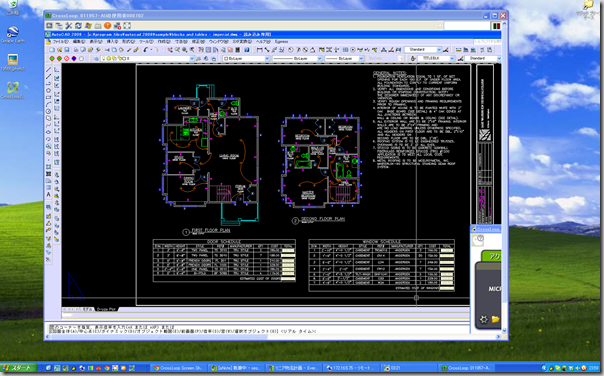Open the TITLEBLK text style dropdown
604x376 pixels.
point(452,59)
